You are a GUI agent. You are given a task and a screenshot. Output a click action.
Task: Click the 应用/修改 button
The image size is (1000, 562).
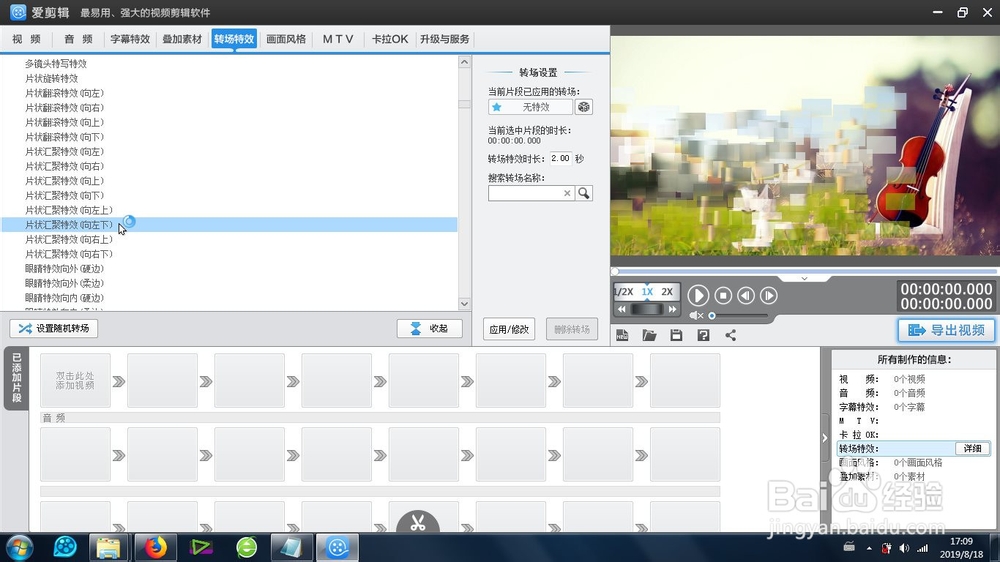(x=509, y=329)
